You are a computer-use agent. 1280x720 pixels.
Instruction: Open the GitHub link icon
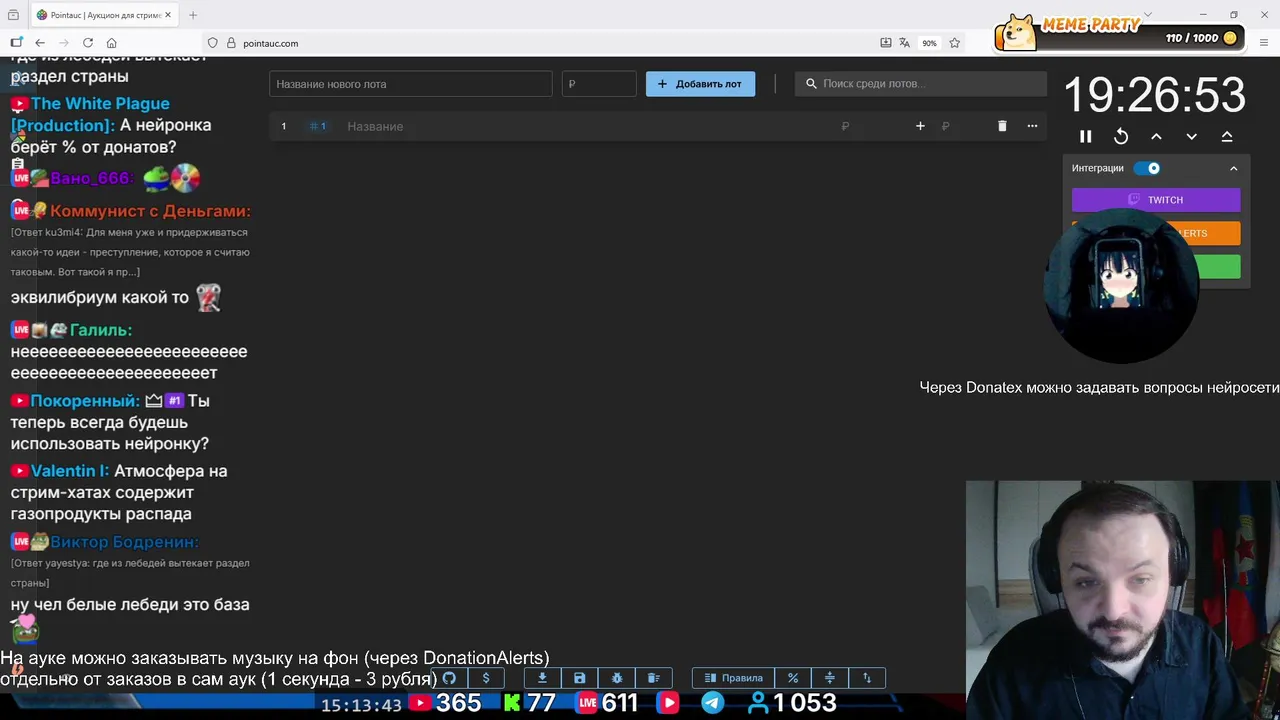(x=449, y=678)
